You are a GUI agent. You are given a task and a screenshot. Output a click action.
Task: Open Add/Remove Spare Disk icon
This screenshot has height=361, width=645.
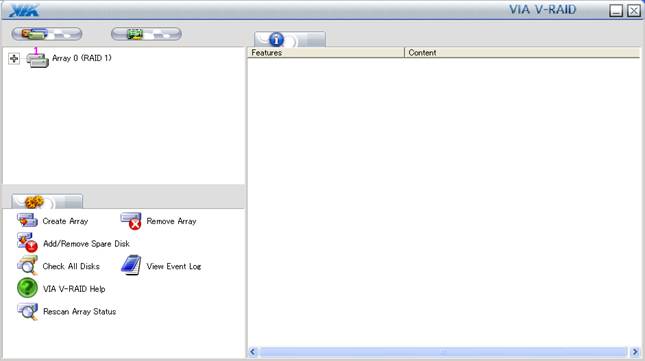pos(27,243)
